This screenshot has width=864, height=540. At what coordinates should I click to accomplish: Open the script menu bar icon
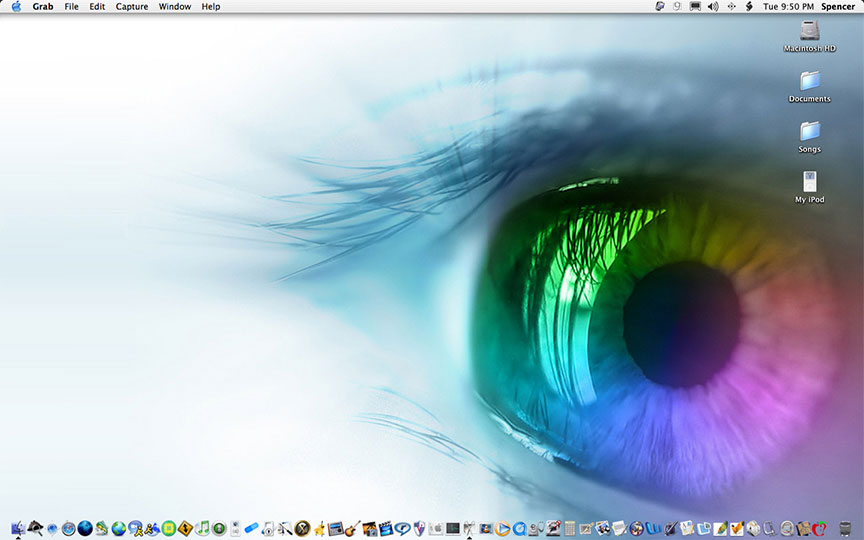(749, 7)
